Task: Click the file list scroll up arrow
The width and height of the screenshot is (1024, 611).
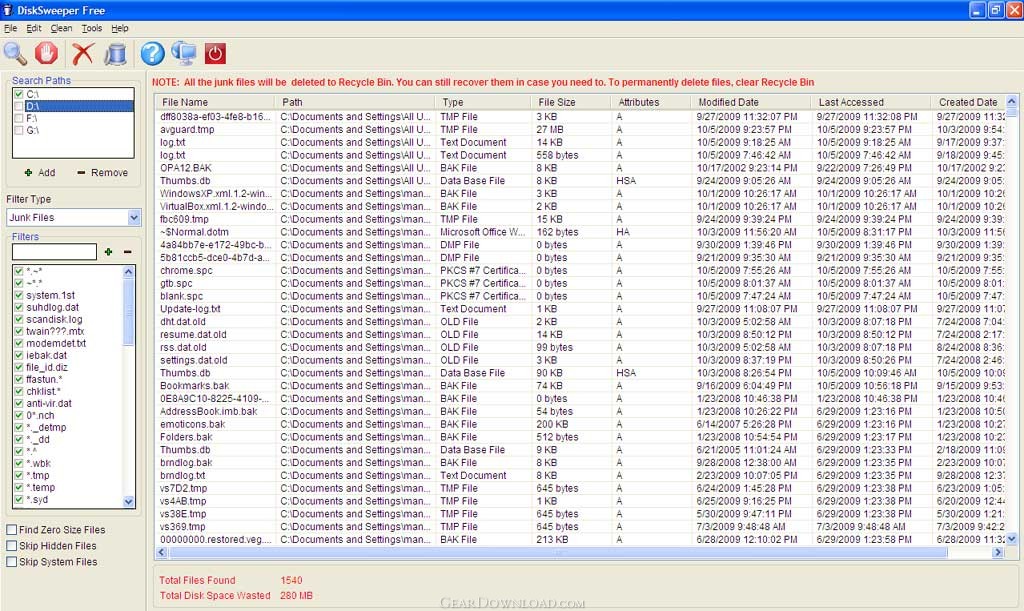Action: [1012, 101]
